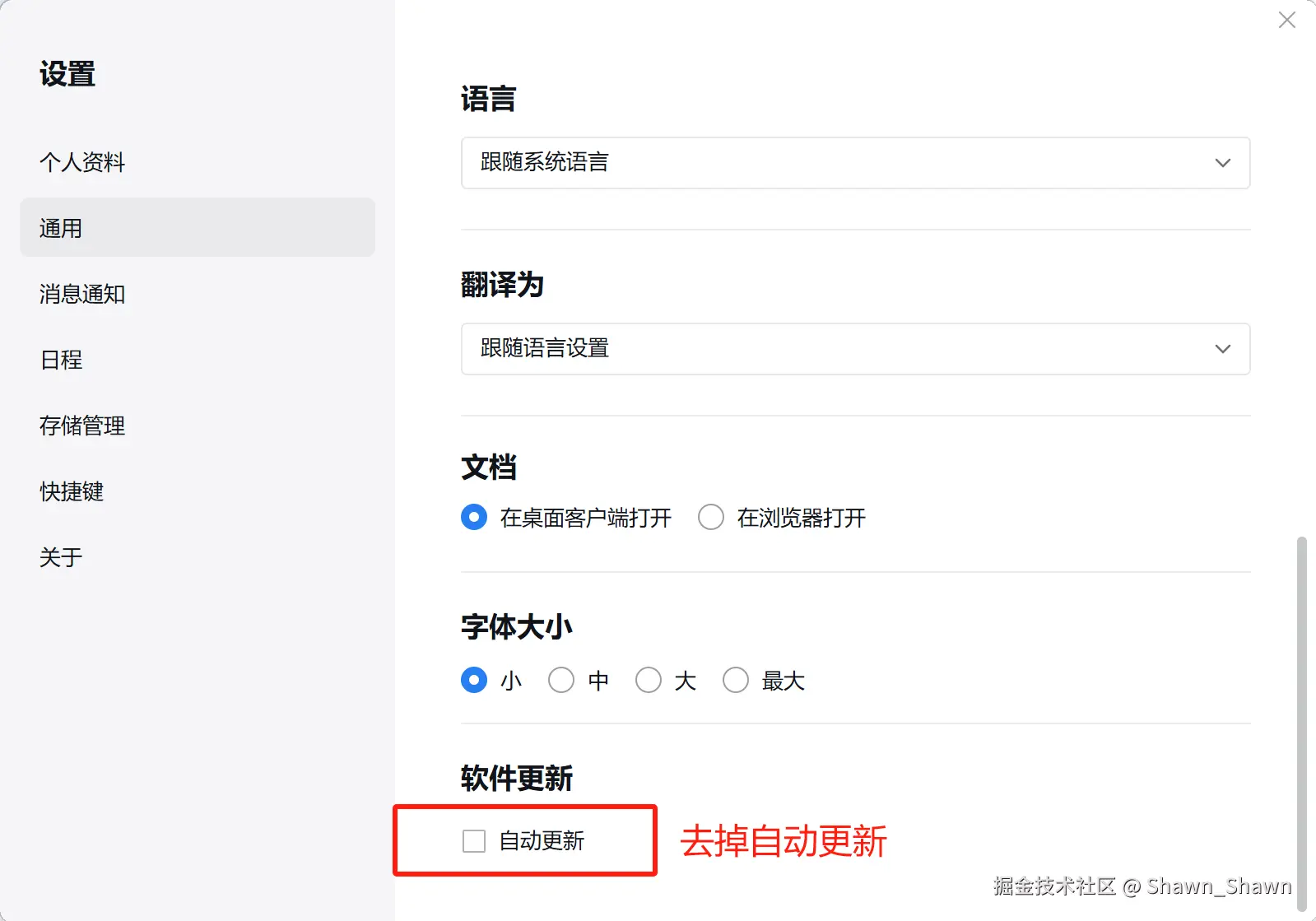Go to 个人资料 settings section
Viewport: 1316px width, 921px height.
82,162
